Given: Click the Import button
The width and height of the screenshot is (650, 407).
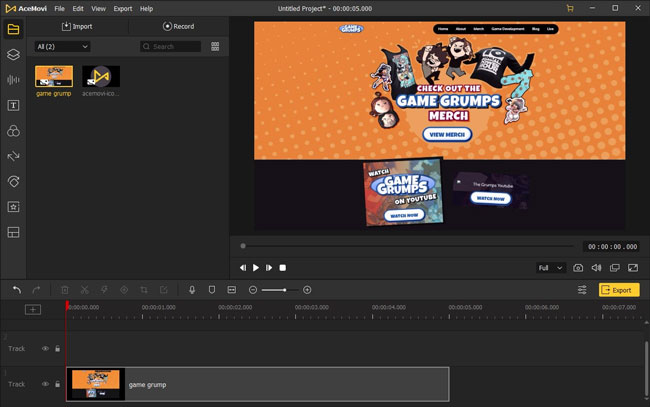Looking at the screenshot, I should click(x=77, y=26).
